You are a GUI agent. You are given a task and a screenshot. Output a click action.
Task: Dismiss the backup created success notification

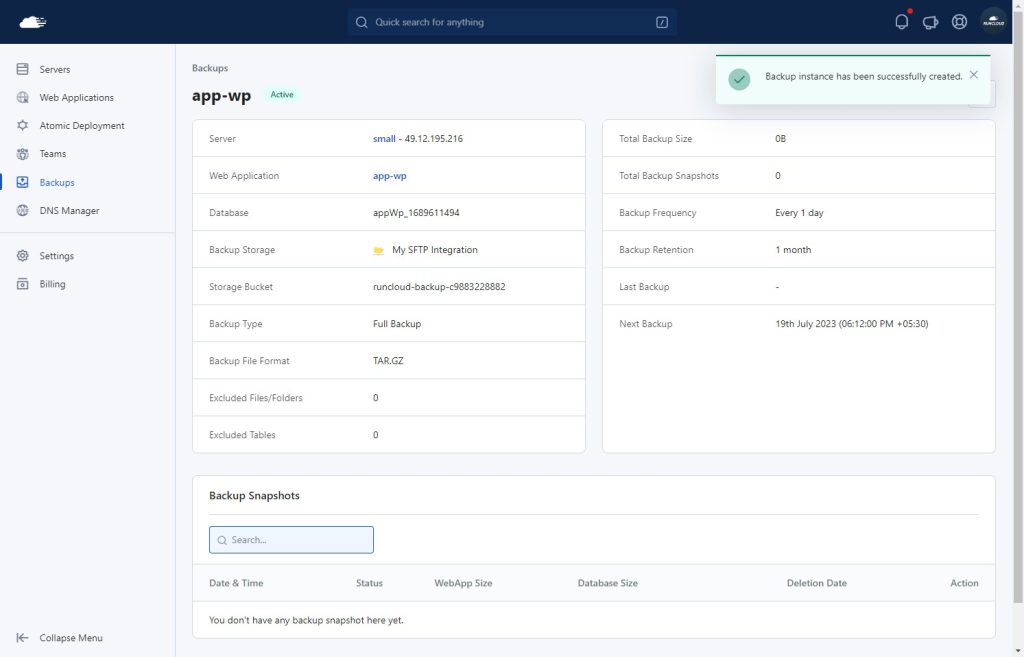tap(974, 75)
